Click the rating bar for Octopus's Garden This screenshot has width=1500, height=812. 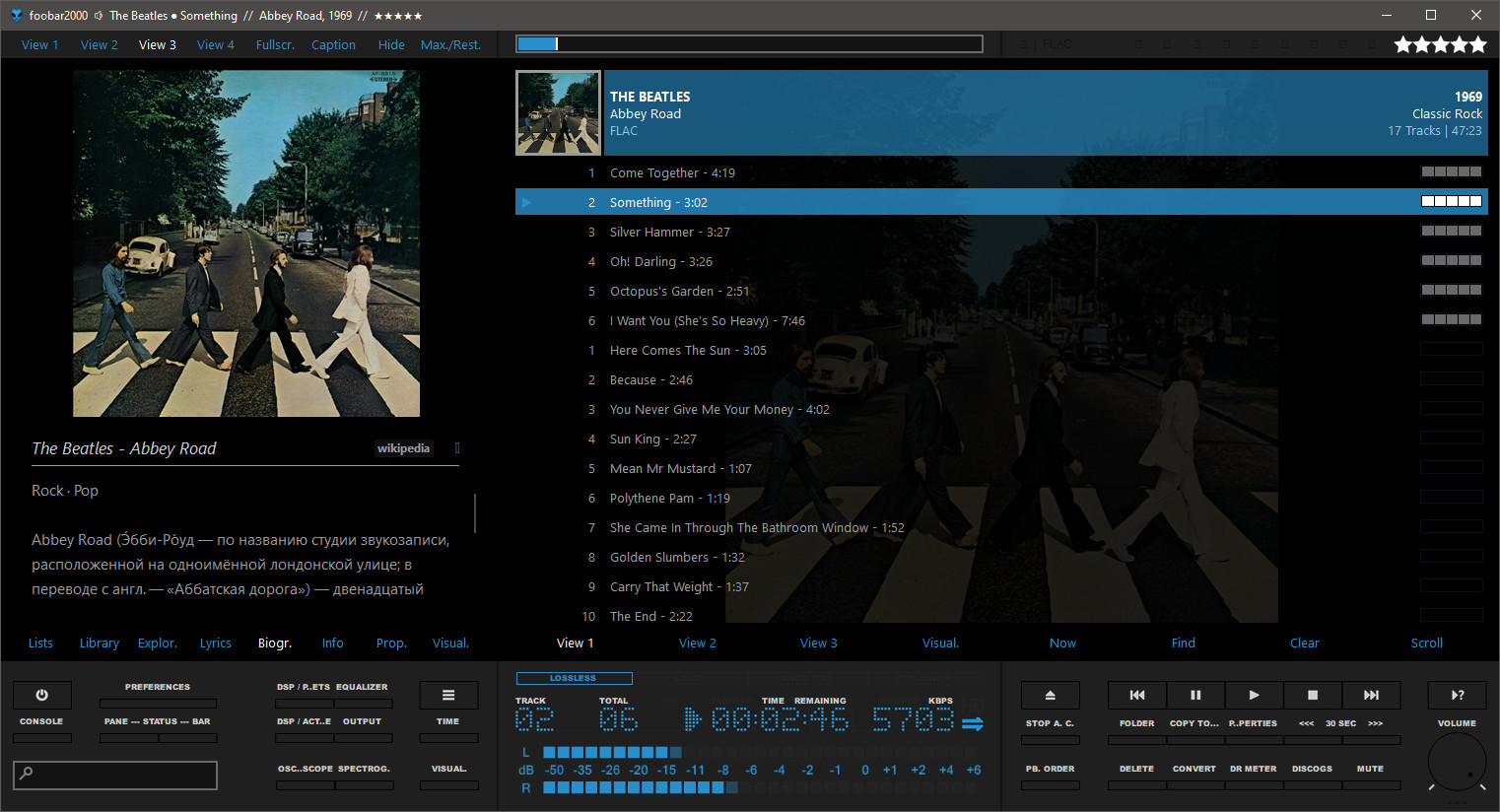[x=1451, y=290]
